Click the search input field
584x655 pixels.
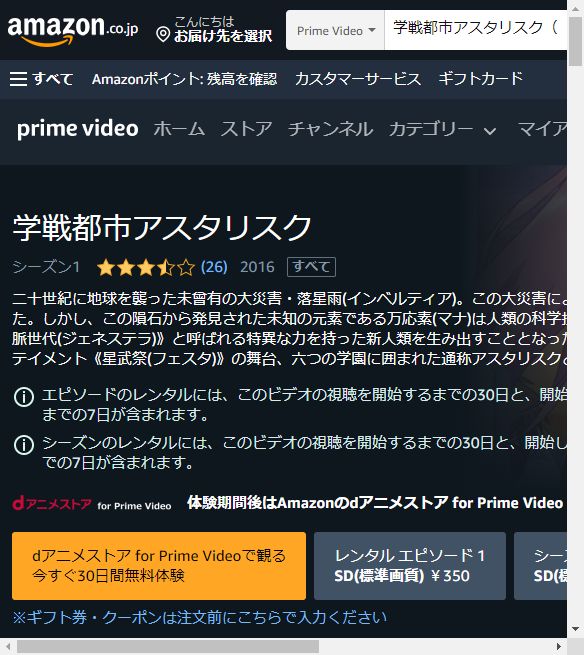(x=475, y=30)
